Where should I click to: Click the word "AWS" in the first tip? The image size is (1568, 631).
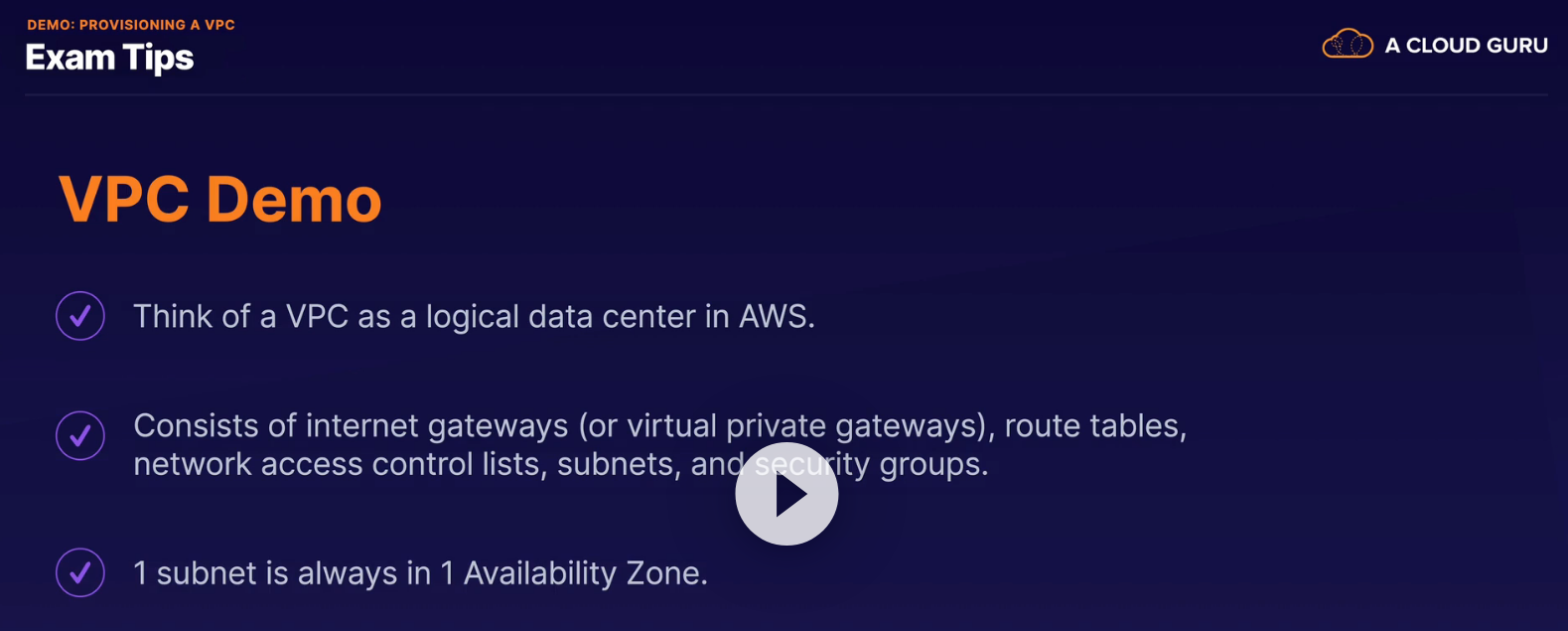click(775, 316)
